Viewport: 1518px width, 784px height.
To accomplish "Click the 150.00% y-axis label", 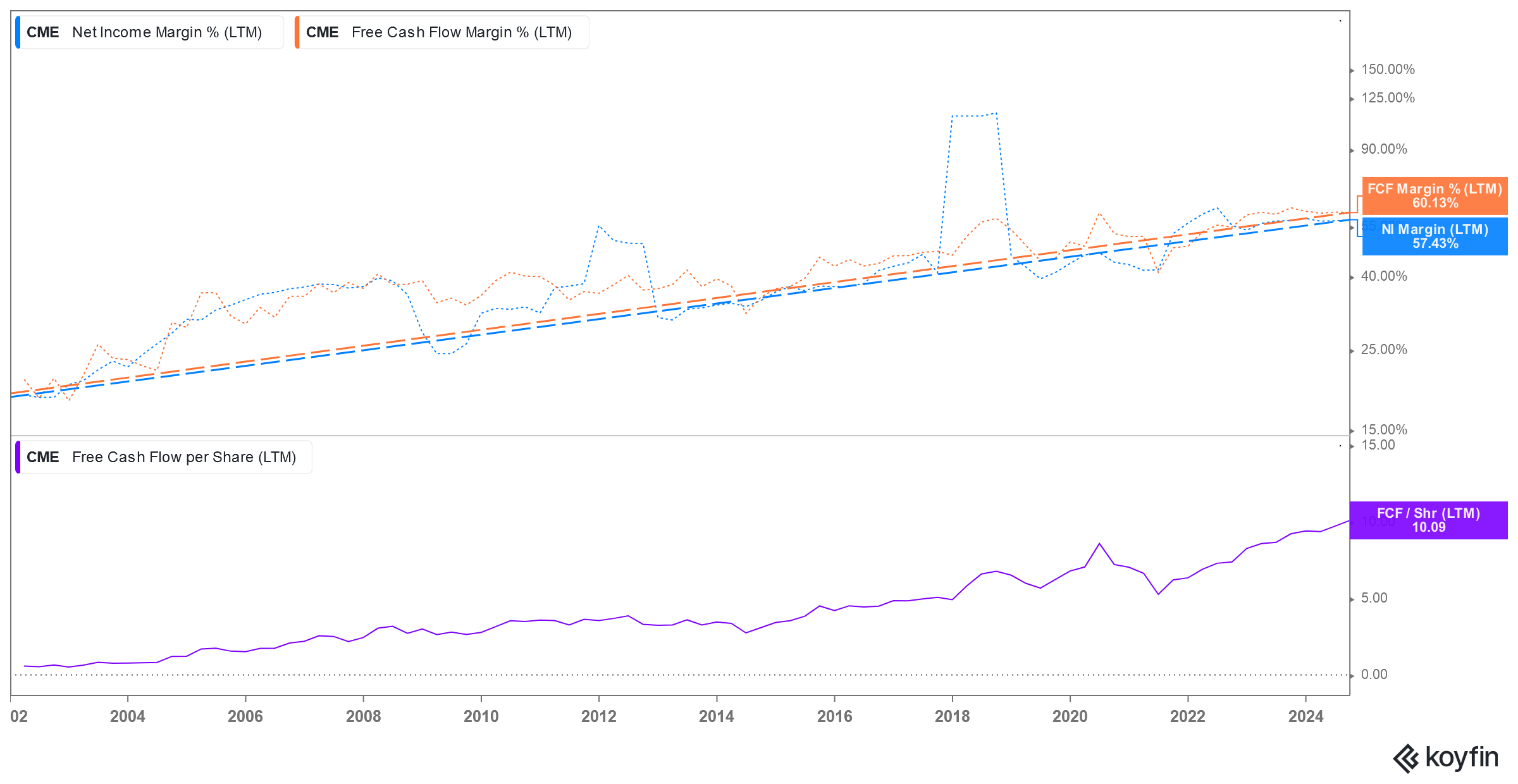I will pos(1388,70).
